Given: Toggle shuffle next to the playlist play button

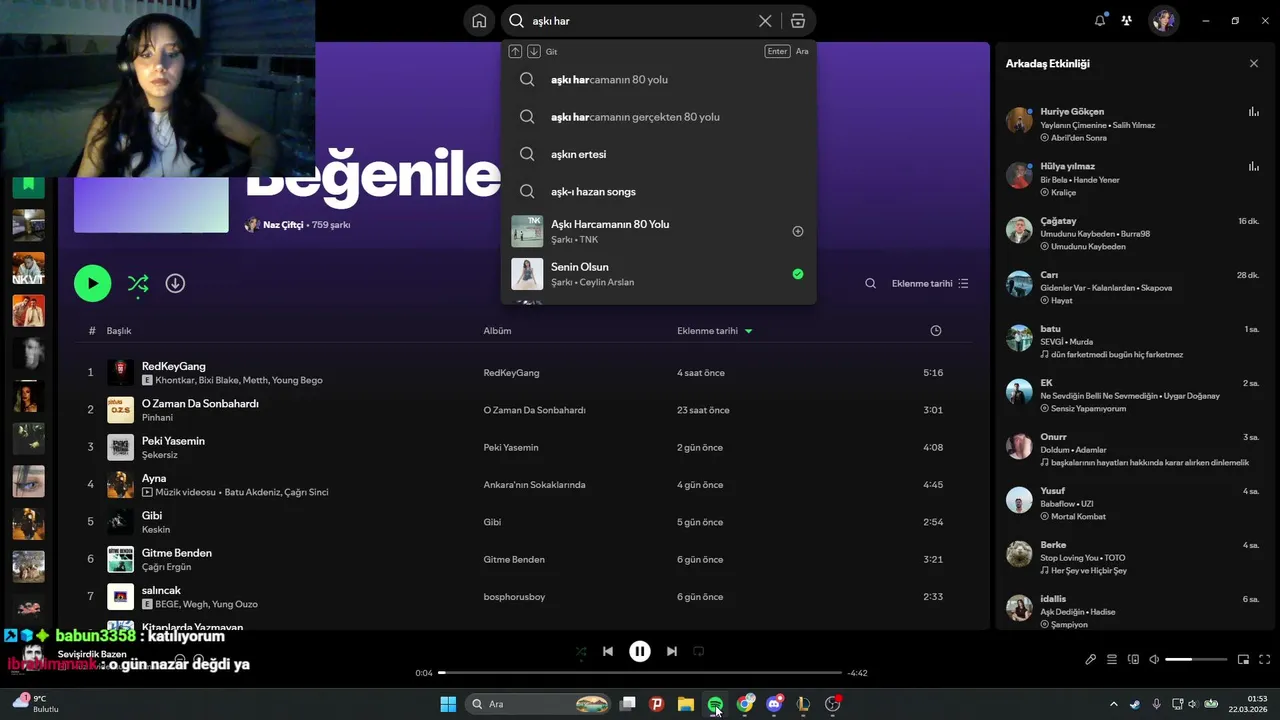Looking at the screenshot, I should 138,284.
